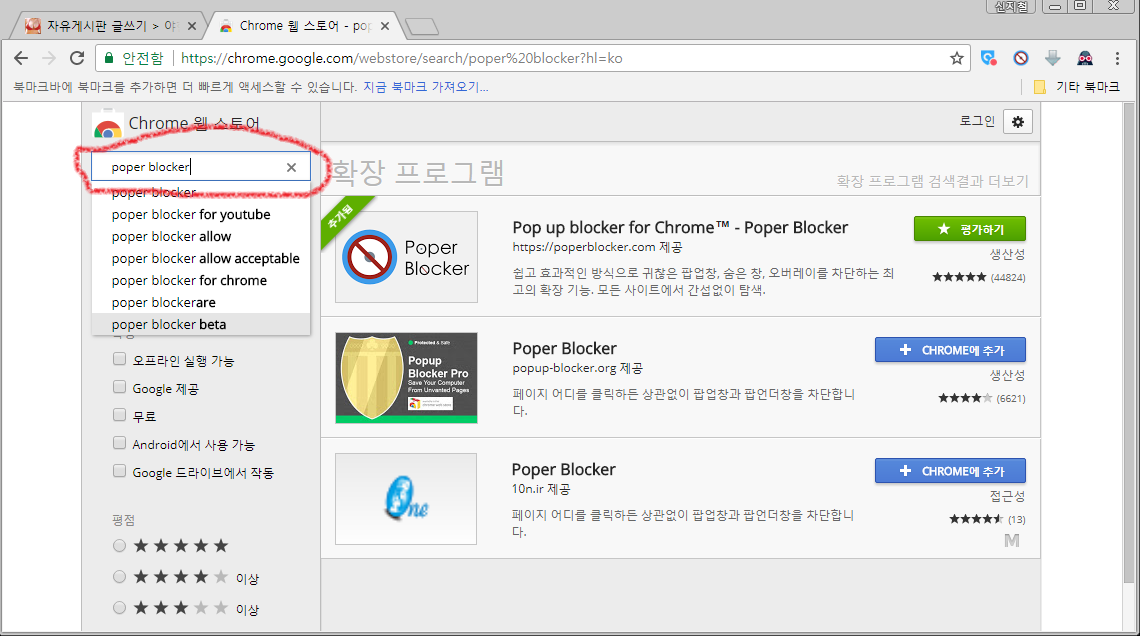Add popup-blocker.org Poper Blocker to Chrome
The width and height of the screenshot is (1140, 636).
(950, 350)
